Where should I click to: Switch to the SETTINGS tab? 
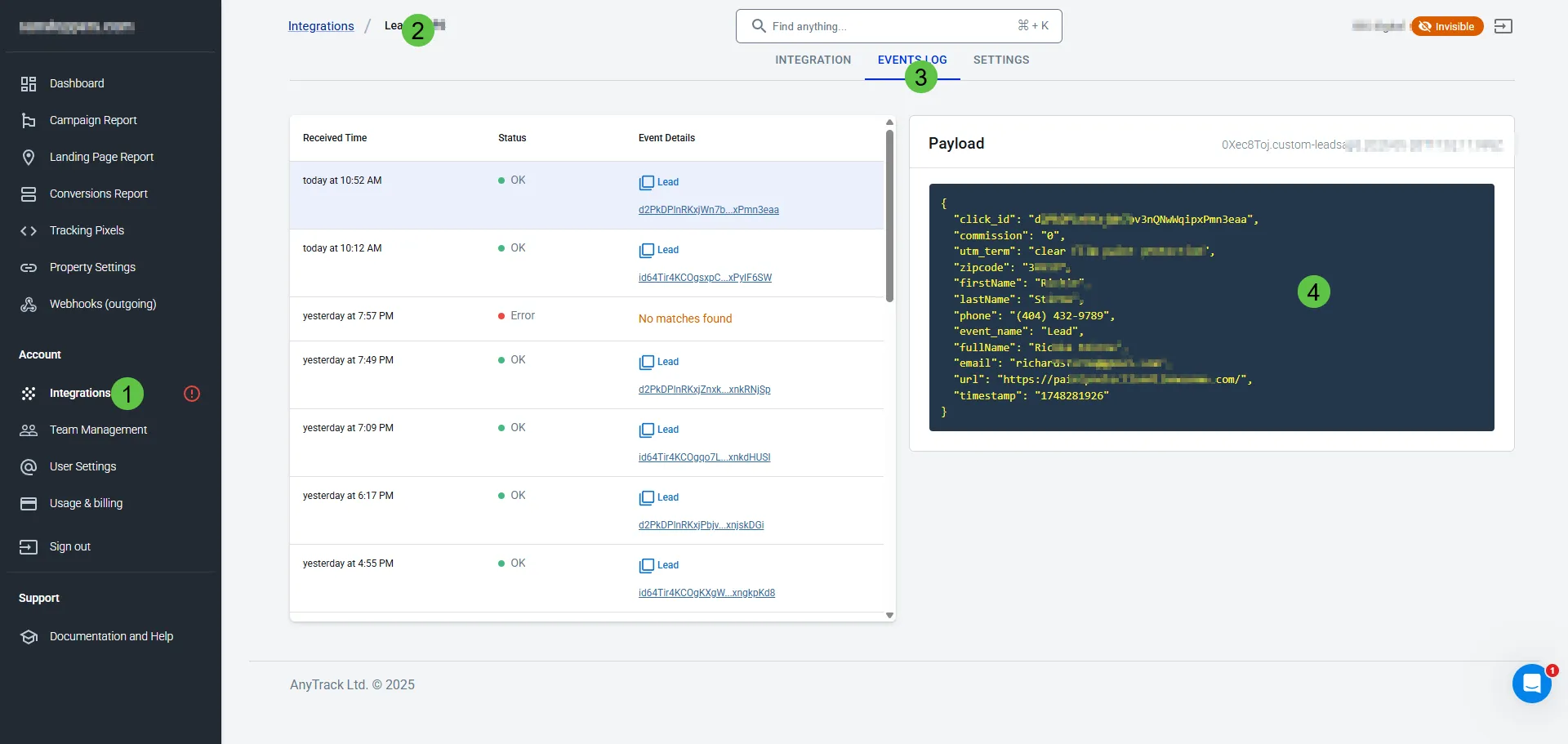1001,60
